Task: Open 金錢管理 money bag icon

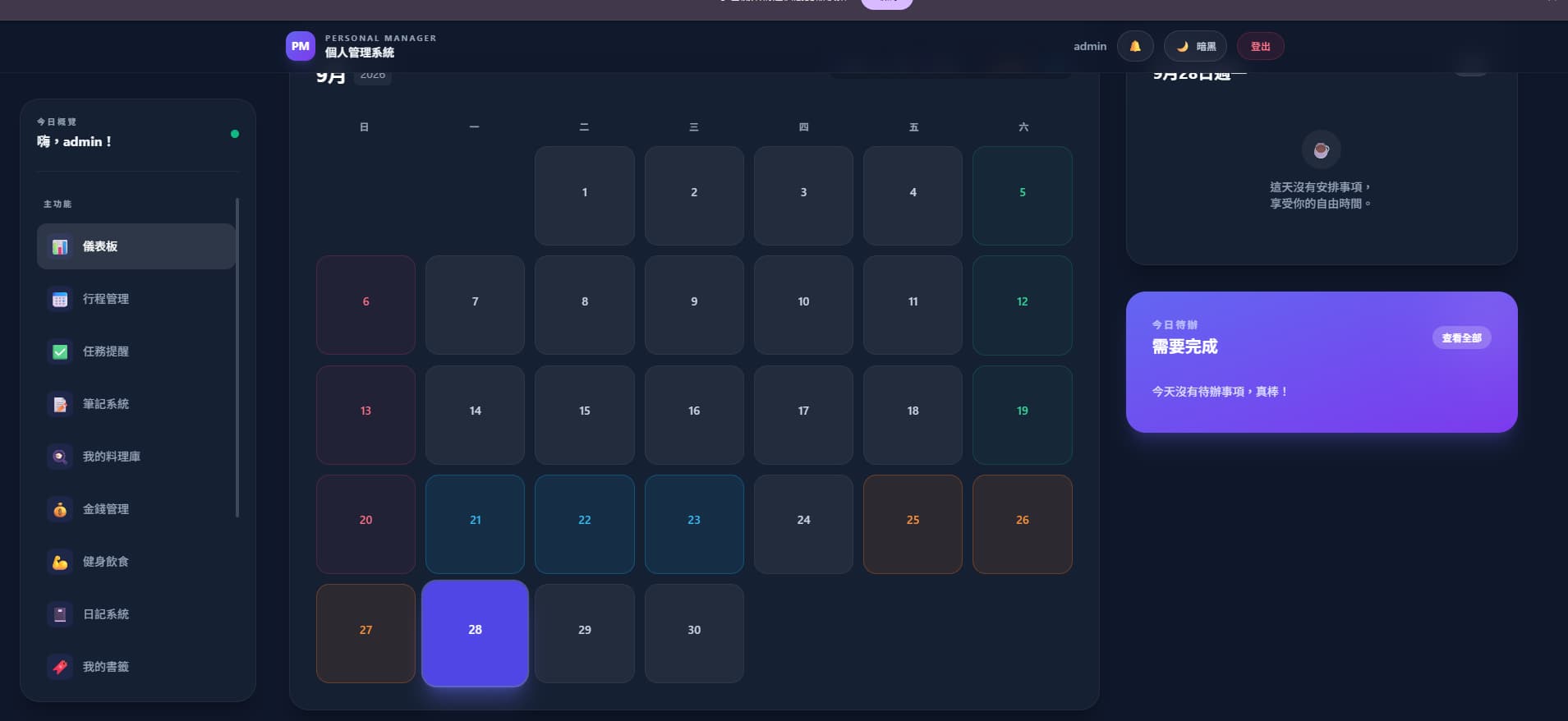Action: pyautogui.click(x=60, y=509)
